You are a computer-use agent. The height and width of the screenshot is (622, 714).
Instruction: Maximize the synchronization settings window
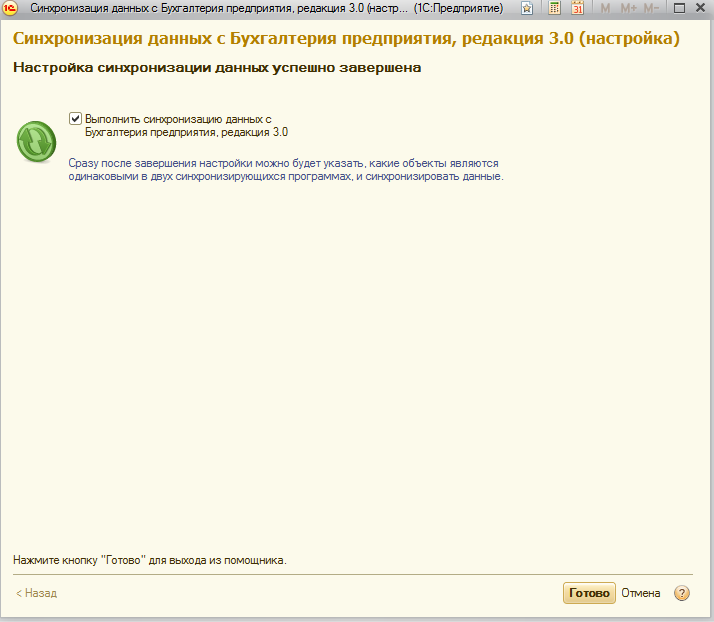point(679,8)
